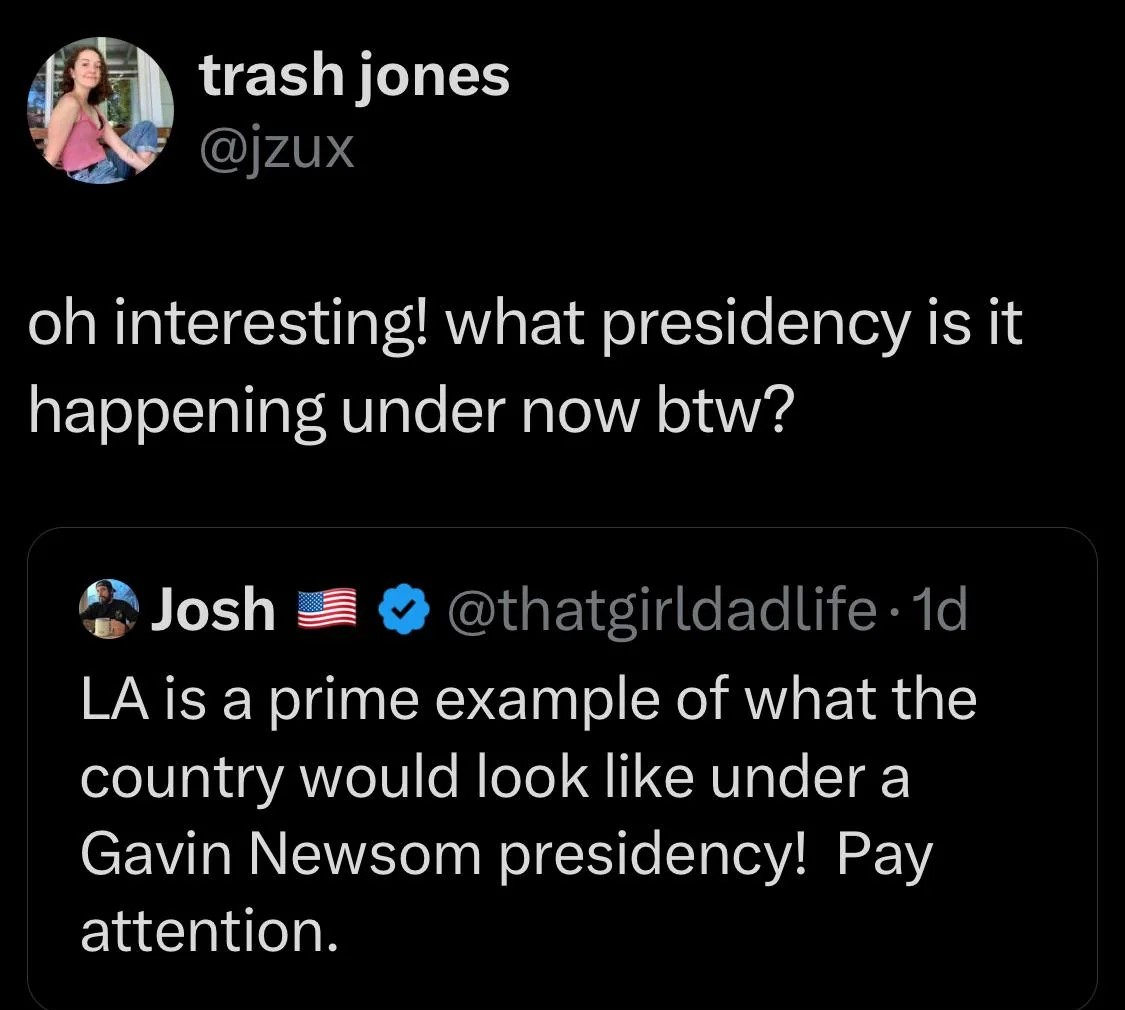The width and height of the screenshot is (1125, 1010).
Task: Select the "Josh" display name
Action: [x=213, y=609]
